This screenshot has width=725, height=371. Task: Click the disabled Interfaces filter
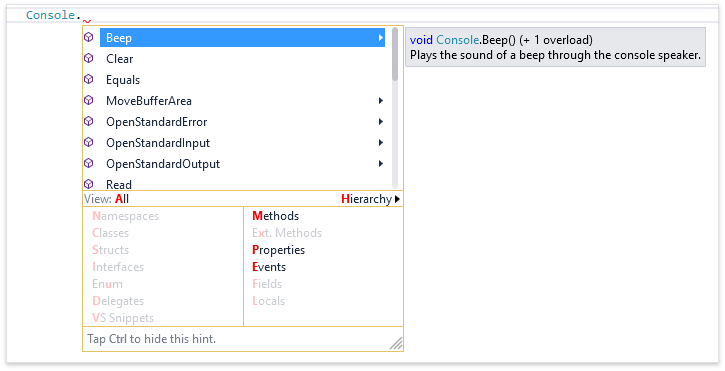point(118,267)
